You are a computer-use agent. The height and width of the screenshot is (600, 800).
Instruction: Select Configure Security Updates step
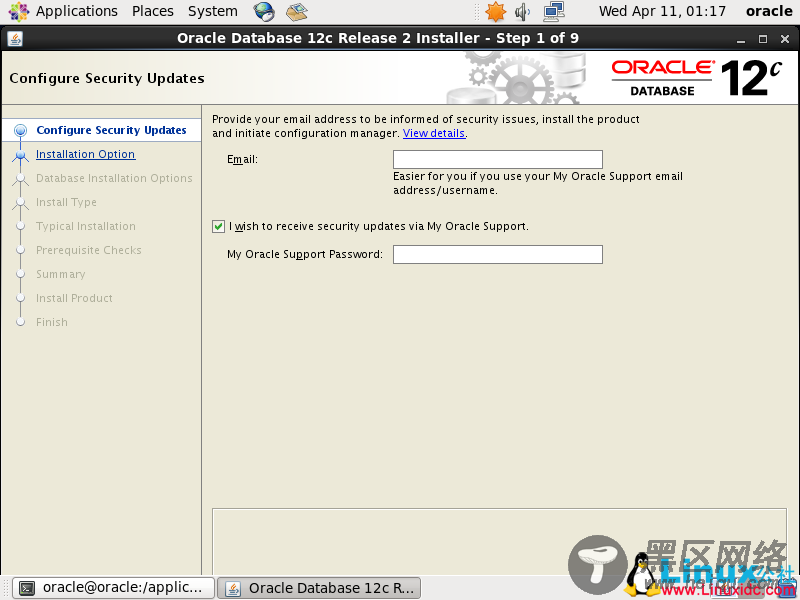point(111,130)
